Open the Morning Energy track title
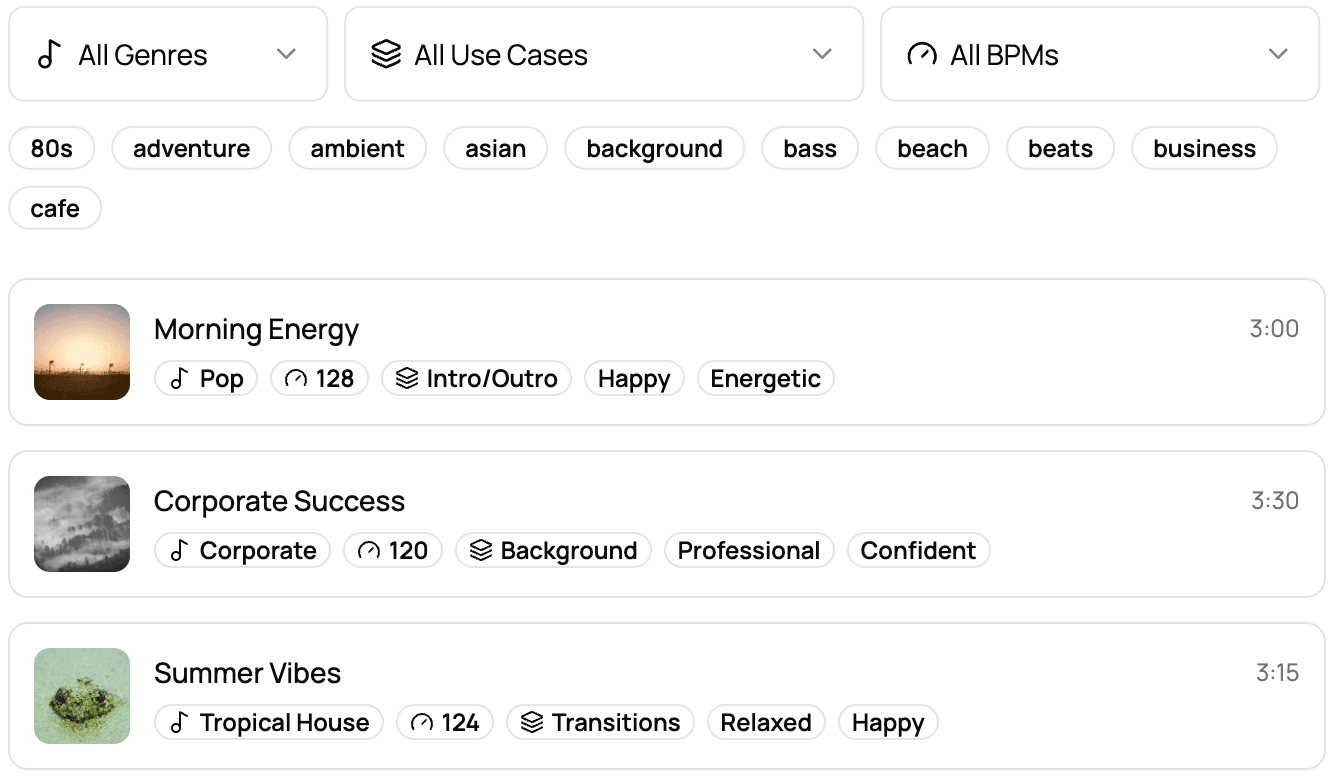This screenshot has height=779, width=1334. pyautogui.click(x=256, y=330)
